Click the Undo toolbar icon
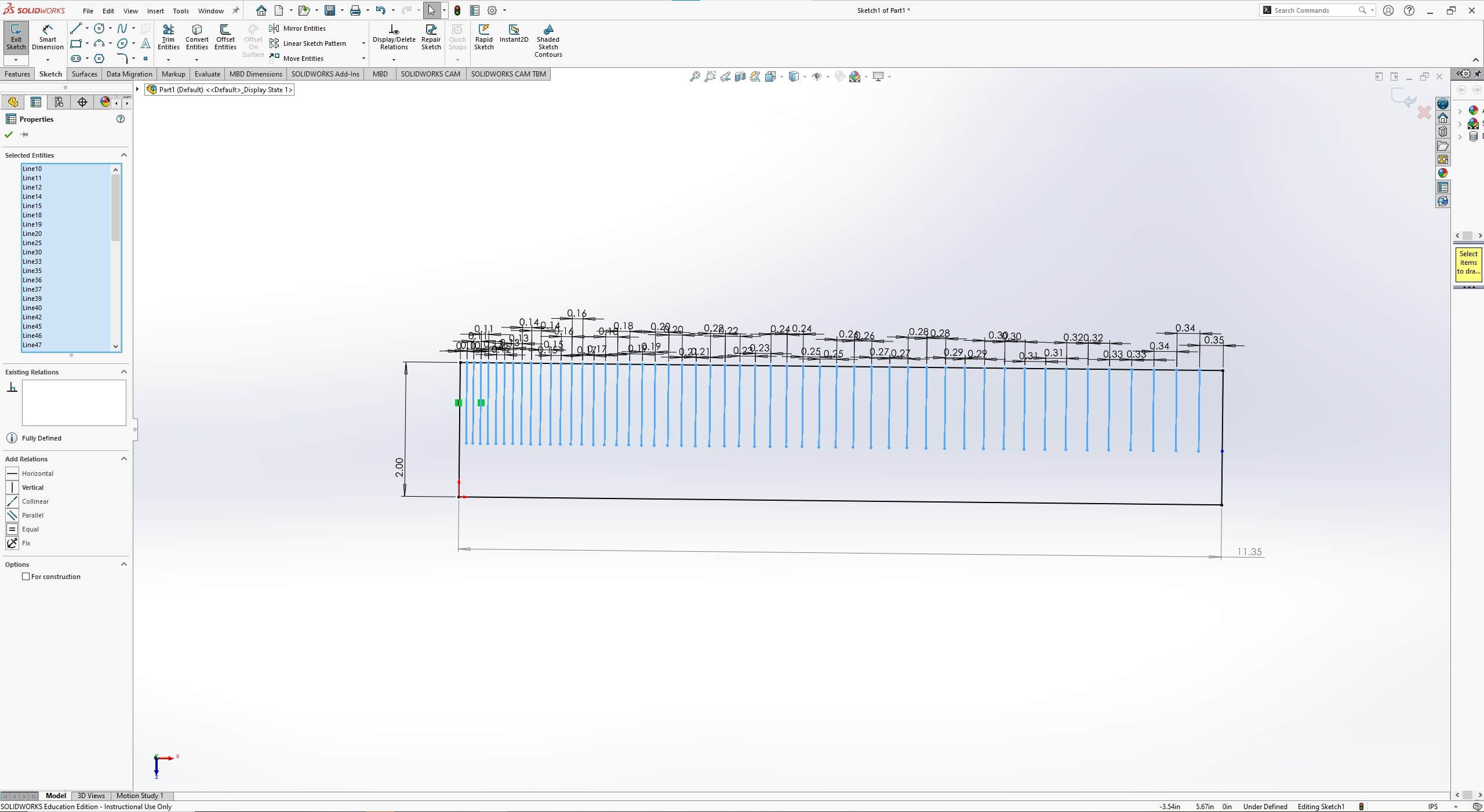 (380, 10)
